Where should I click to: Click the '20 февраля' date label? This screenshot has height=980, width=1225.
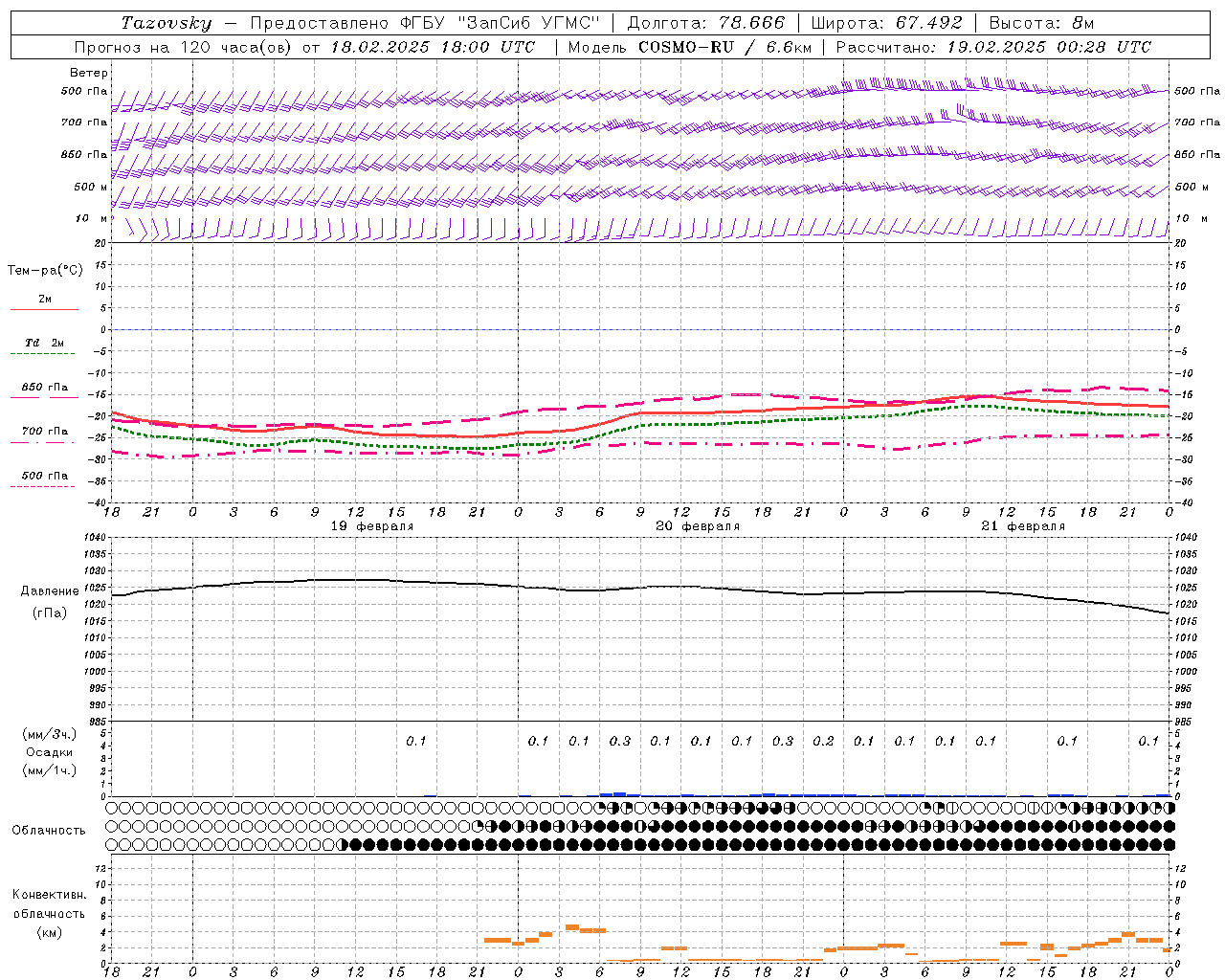click(698, 526)
